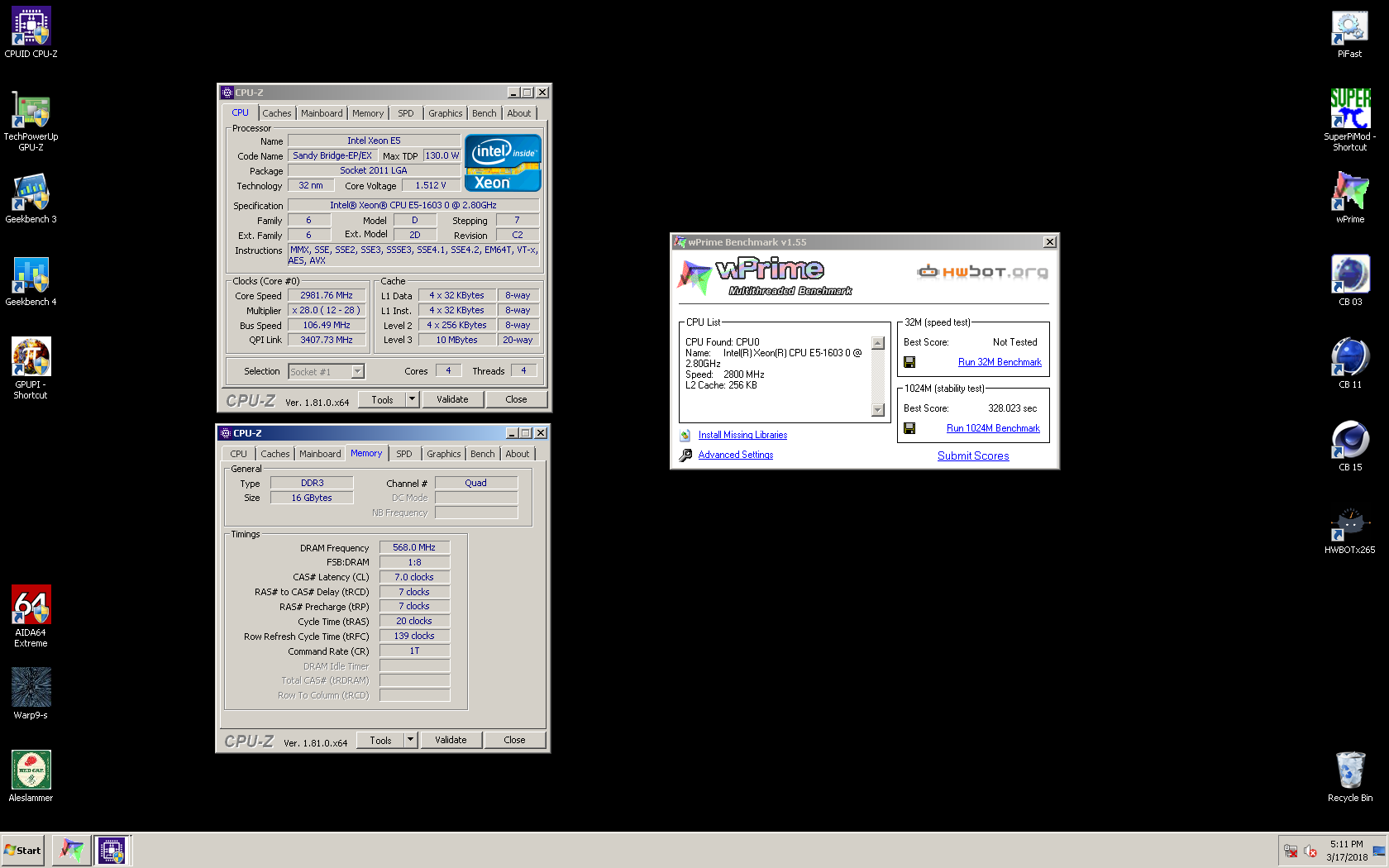Switch to Mainboard tab in upper CPU-Z
Viewport: 1389px width, 868px height.
[x=322, y=113]
